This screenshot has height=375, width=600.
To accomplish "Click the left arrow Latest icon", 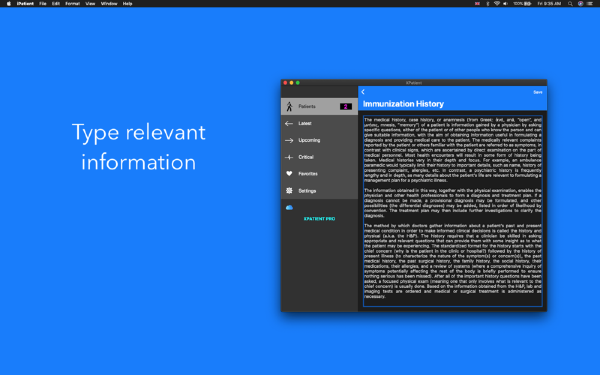I will point(289,123).
